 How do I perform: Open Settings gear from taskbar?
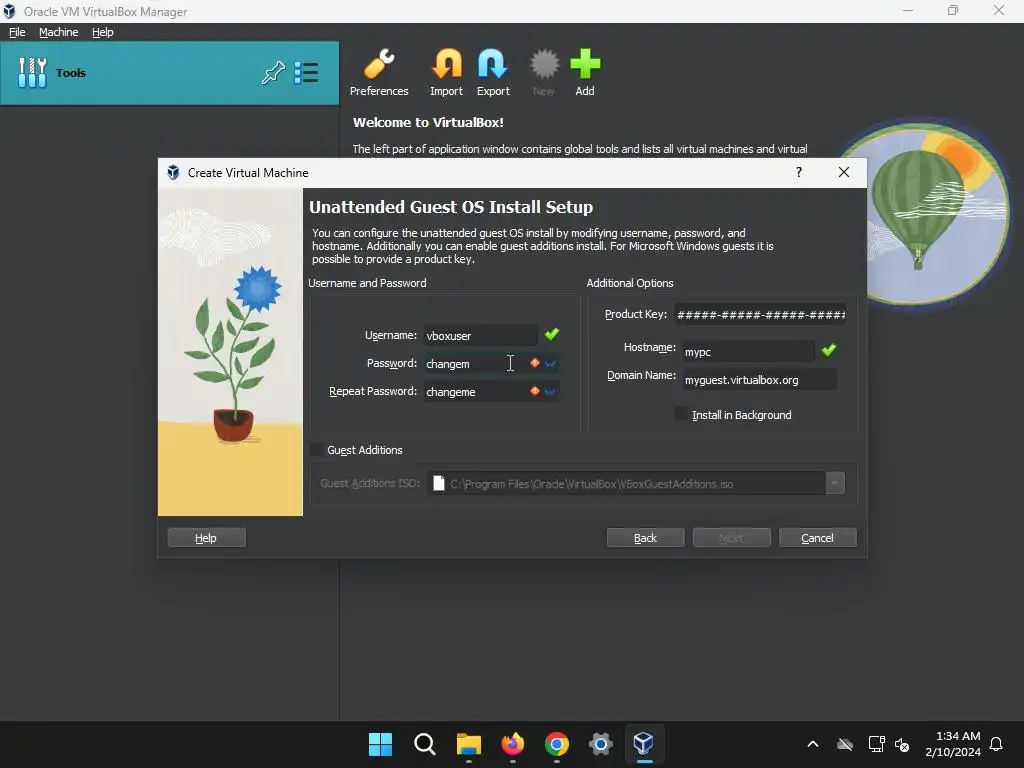tap(600, 744)
